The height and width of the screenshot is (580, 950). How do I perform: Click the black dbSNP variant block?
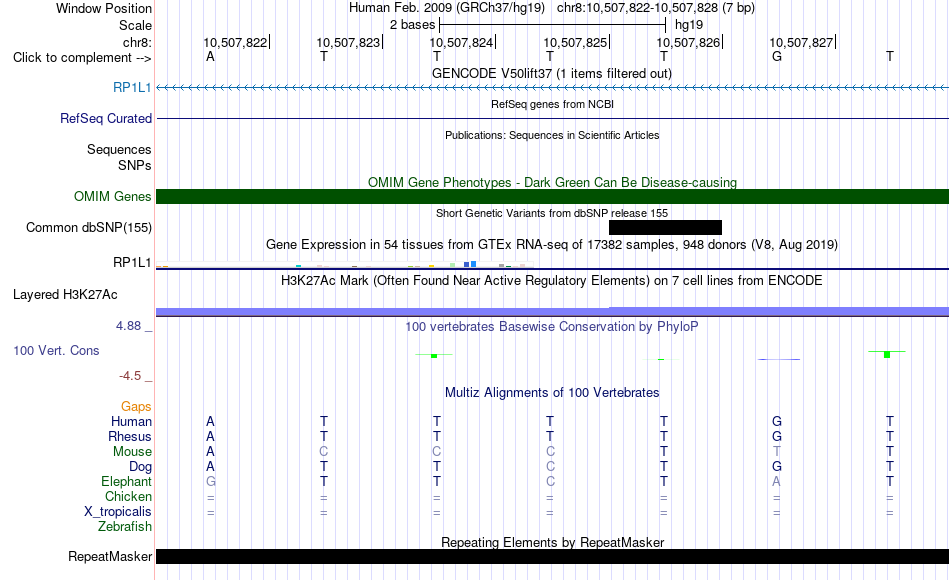coord(665,227)
